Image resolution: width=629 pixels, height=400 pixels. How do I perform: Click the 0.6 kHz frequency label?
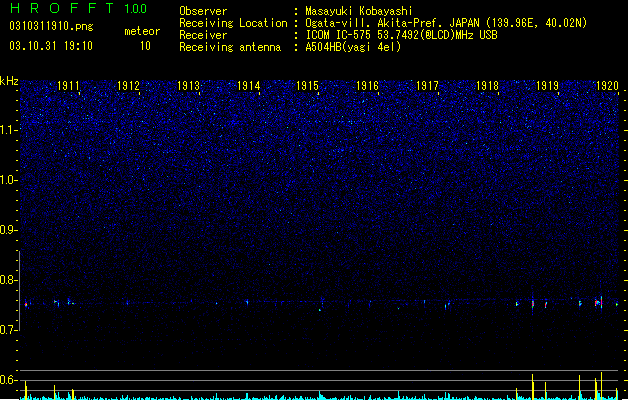pyautogui.click(x=9, y=380)
